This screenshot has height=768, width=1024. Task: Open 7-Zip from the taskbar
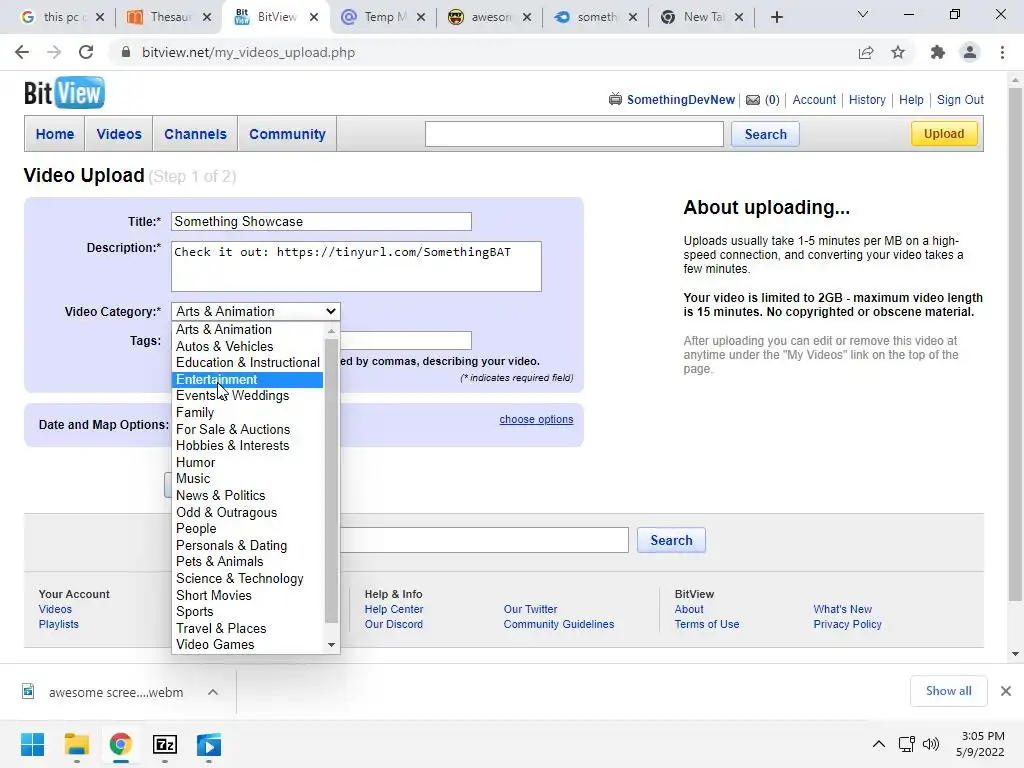pos(165,744)
